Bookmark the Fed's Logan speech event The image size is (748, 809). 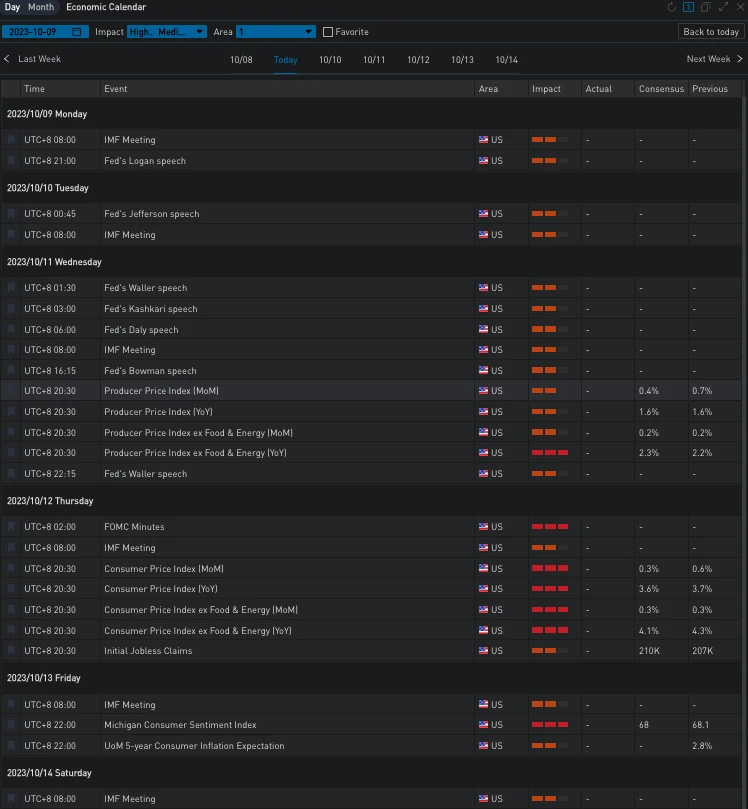[x=12, y=161]
